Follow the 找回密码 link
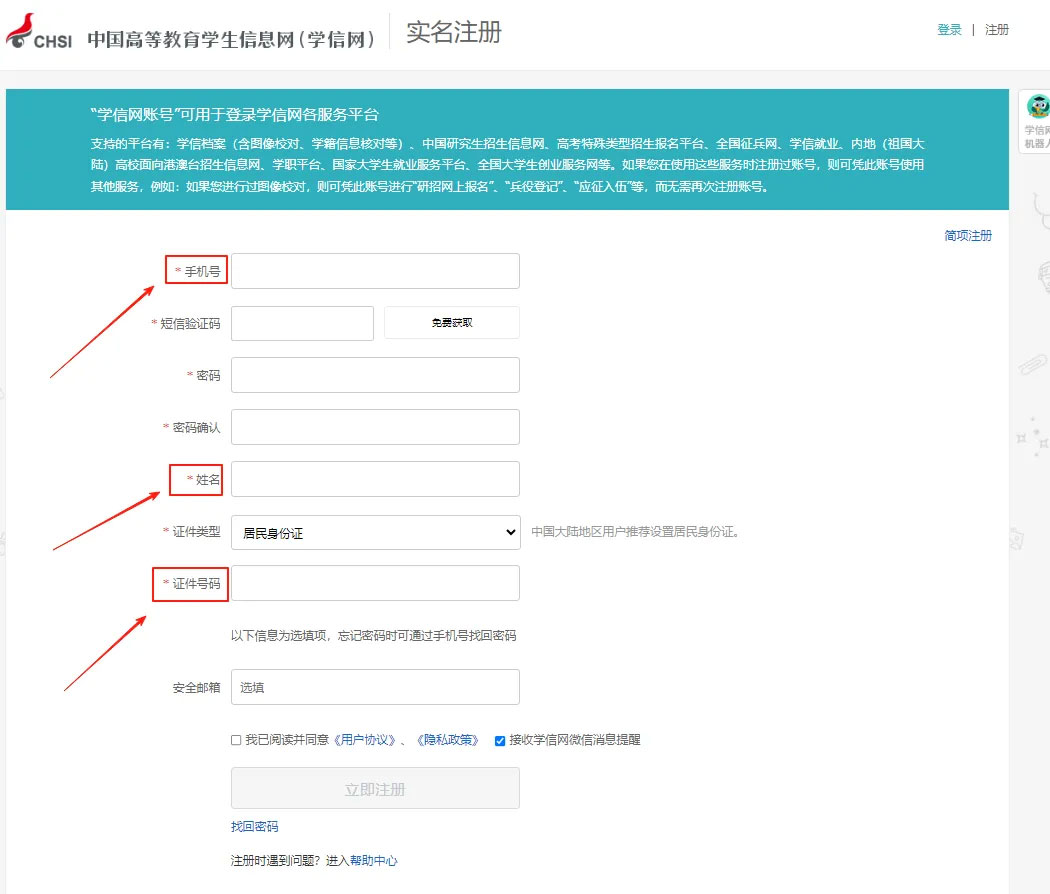This screenshot has width=1050, height=894. pyautogui.click(x=254, y=826)
